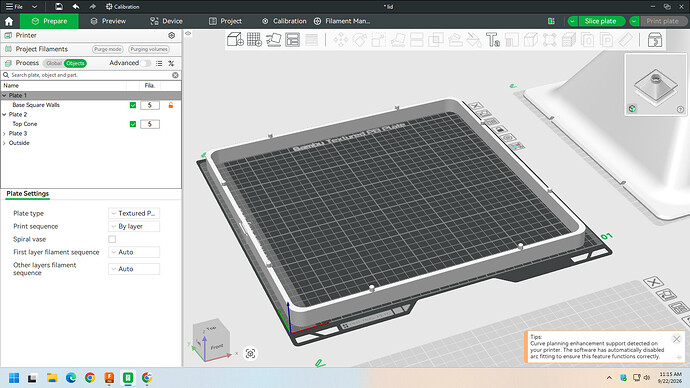Click the search plate, object and part field
The image size is (690, 388).
click(x=91, y=75)
